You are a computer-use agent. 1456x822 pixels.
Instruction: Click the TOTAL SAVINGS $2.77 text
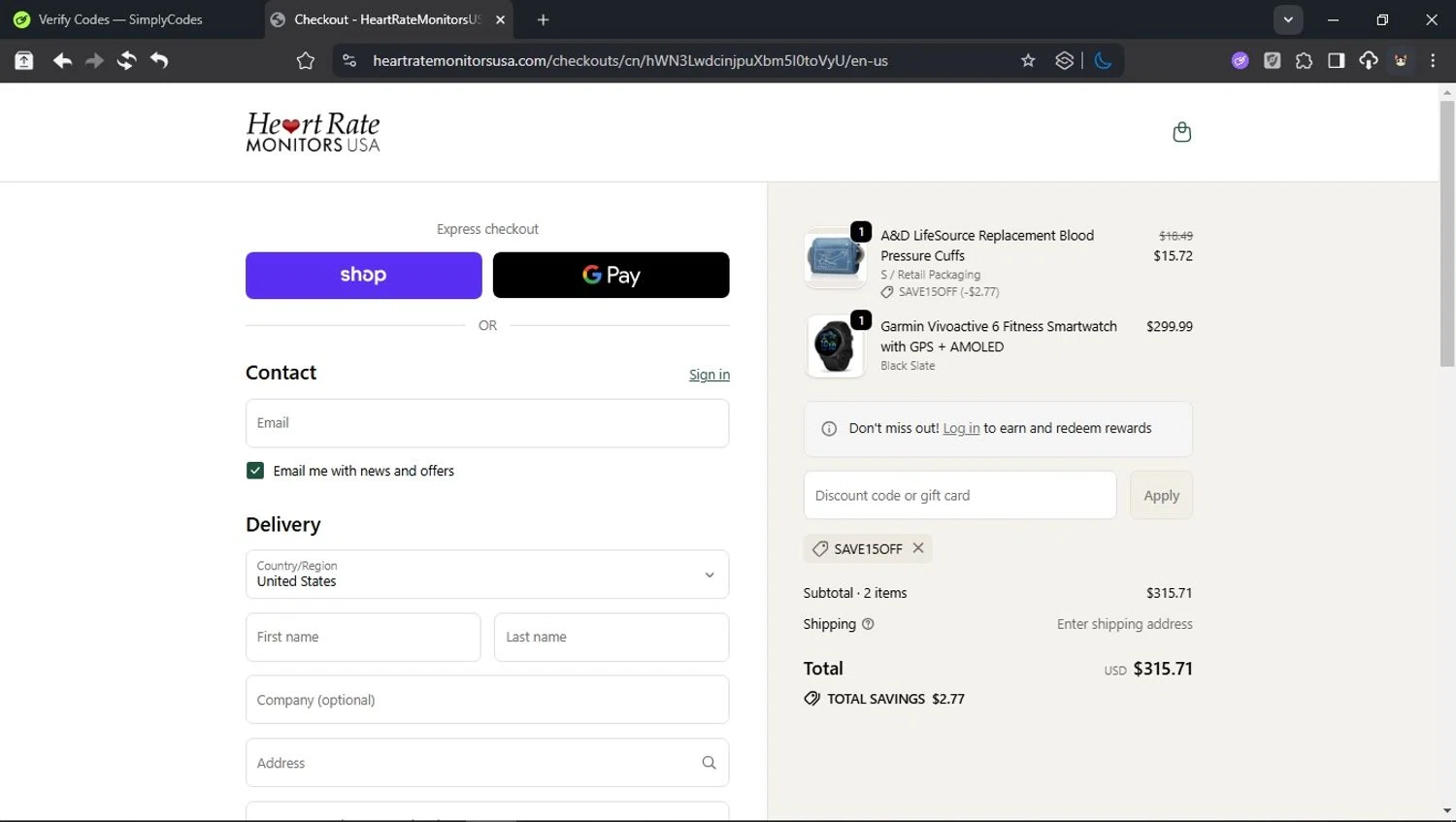coord(896,699)
